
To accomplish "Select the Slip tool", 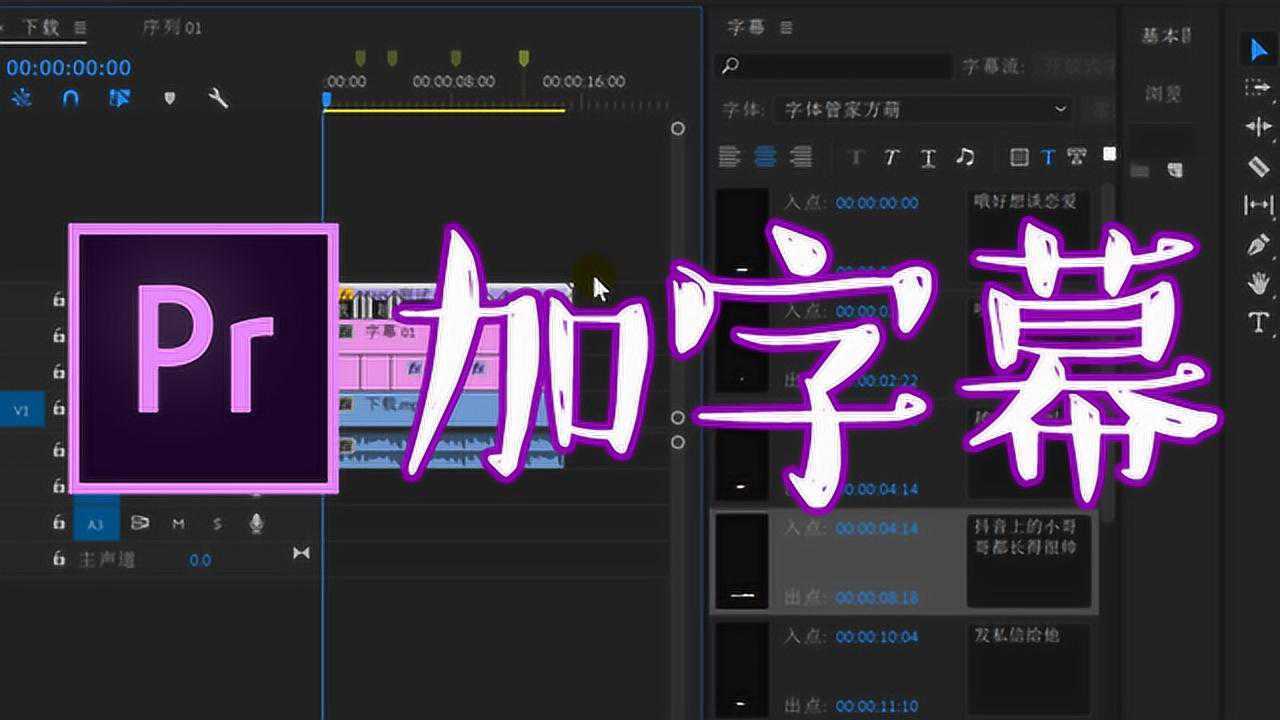I will [x=1258, y=205].
